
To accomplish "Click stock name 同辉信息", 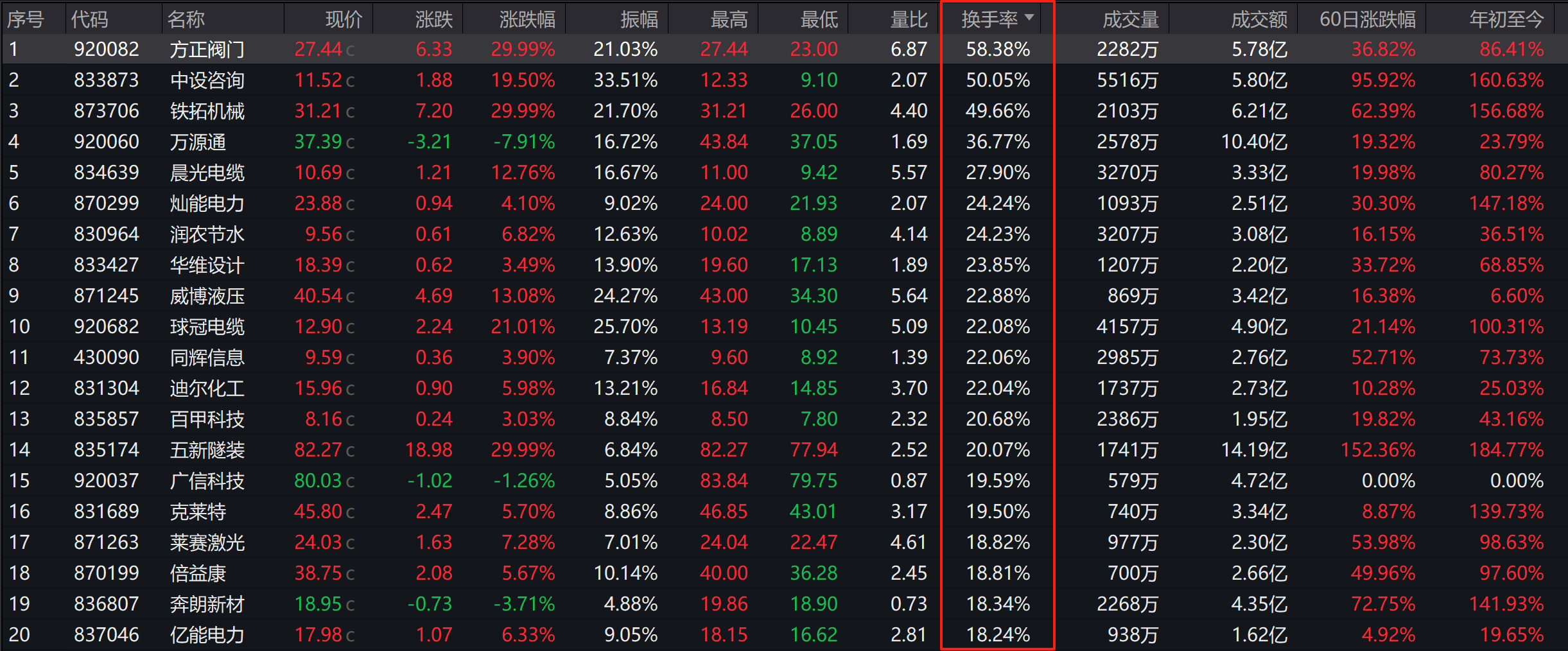I will [207, 358].
